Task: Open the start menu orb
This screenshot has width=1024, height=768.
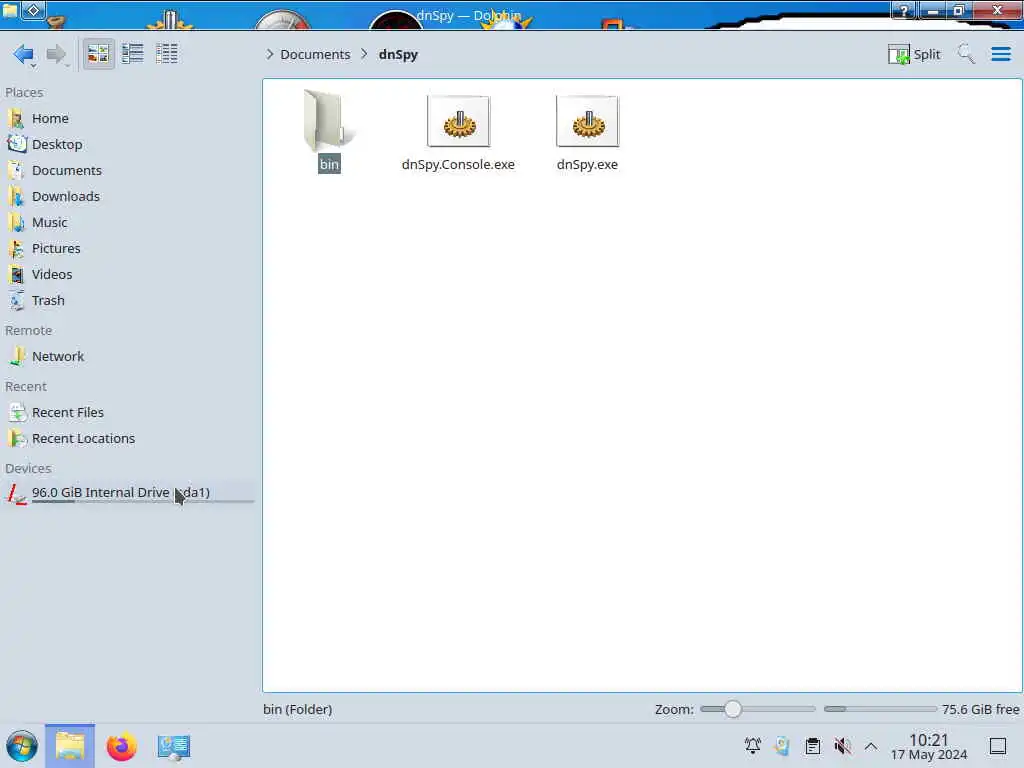Action: point(22,746)
